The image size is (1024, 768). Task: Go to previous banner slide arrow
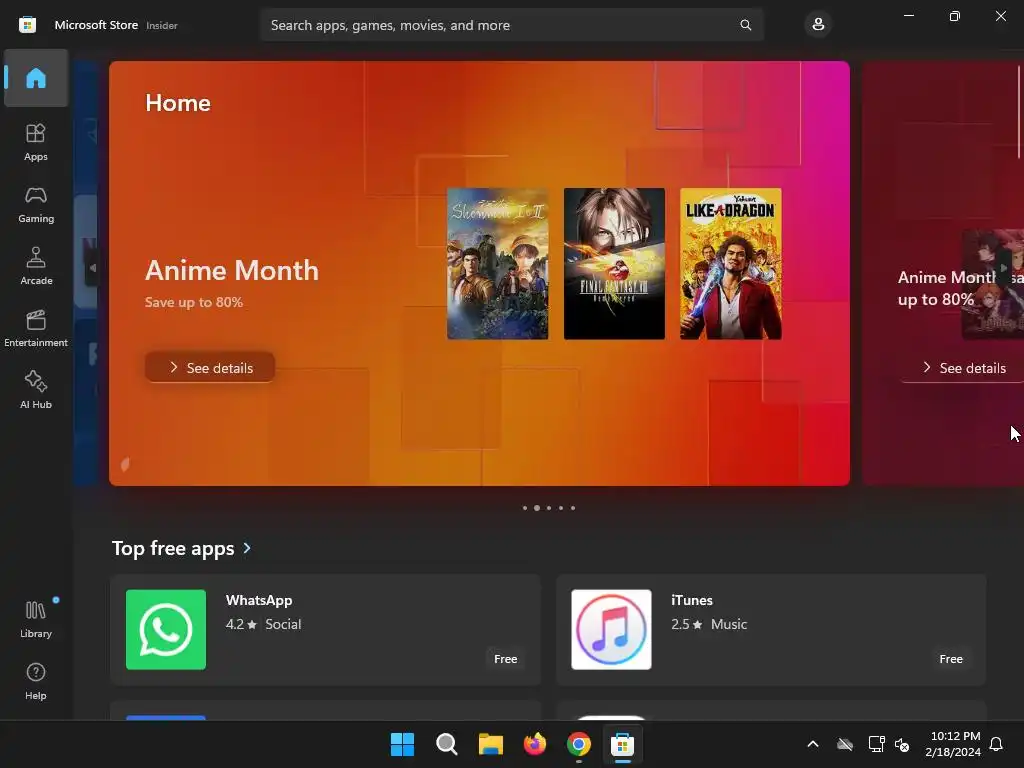pyautogui.click(x=92, y=268)
